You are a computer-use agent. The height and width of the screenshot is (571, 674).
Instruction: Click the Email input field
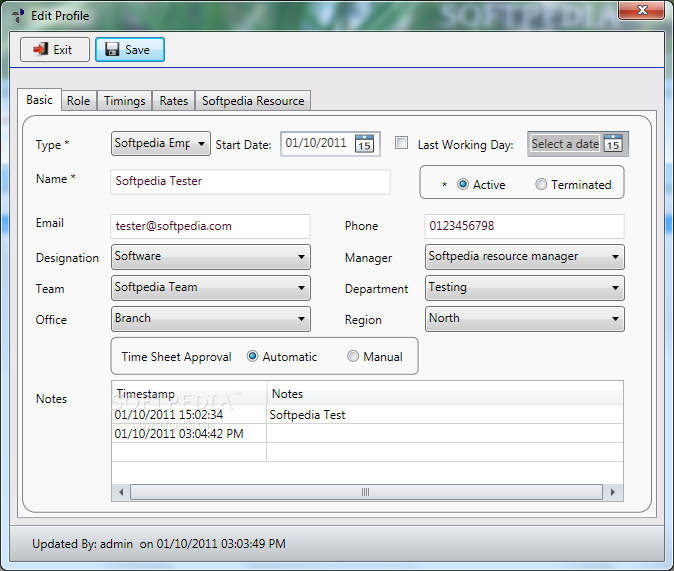210,226
